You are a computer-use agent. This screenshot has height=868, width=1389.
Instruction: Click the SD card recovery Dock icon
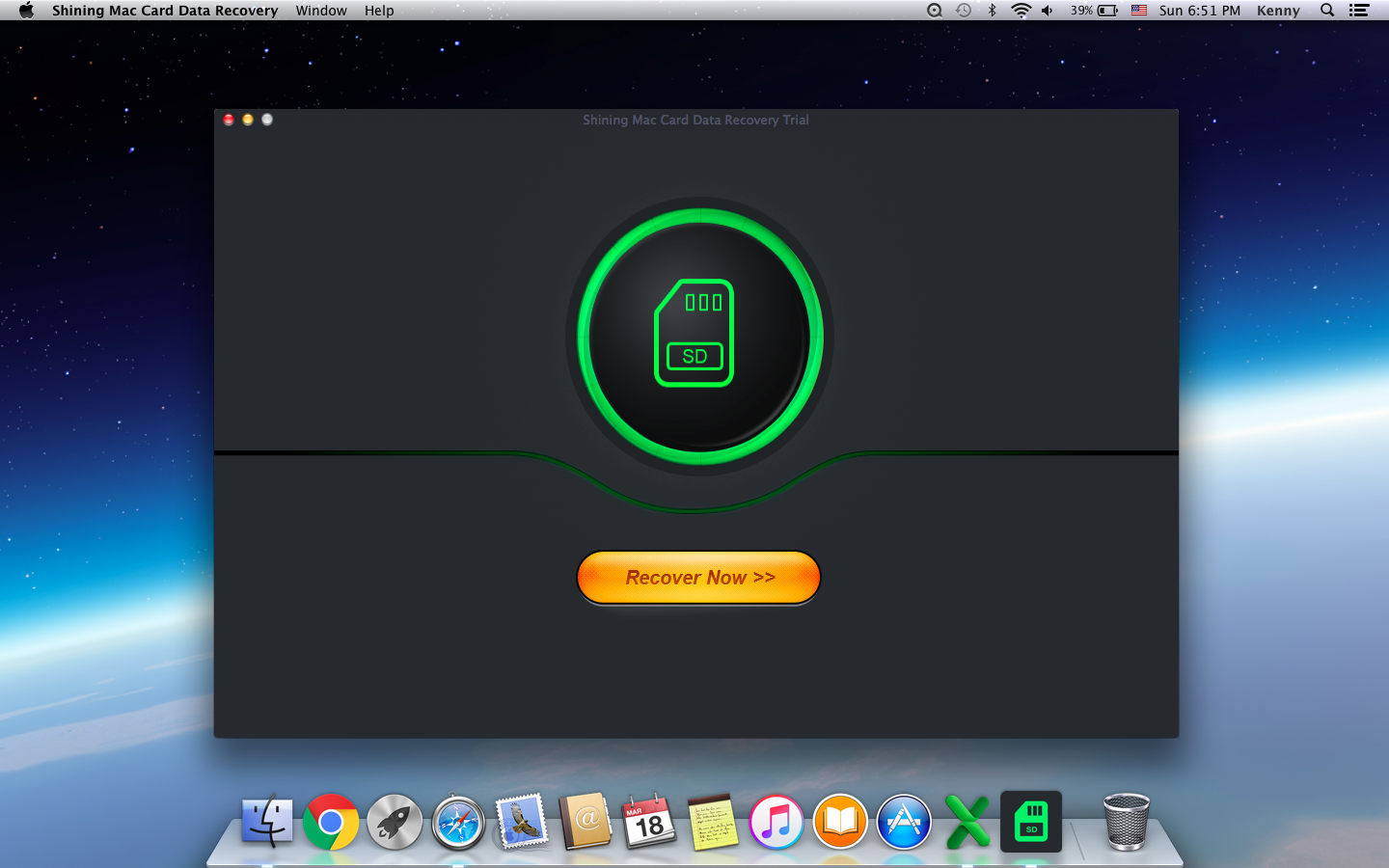pyautogui.click(x=1031, y=822)
